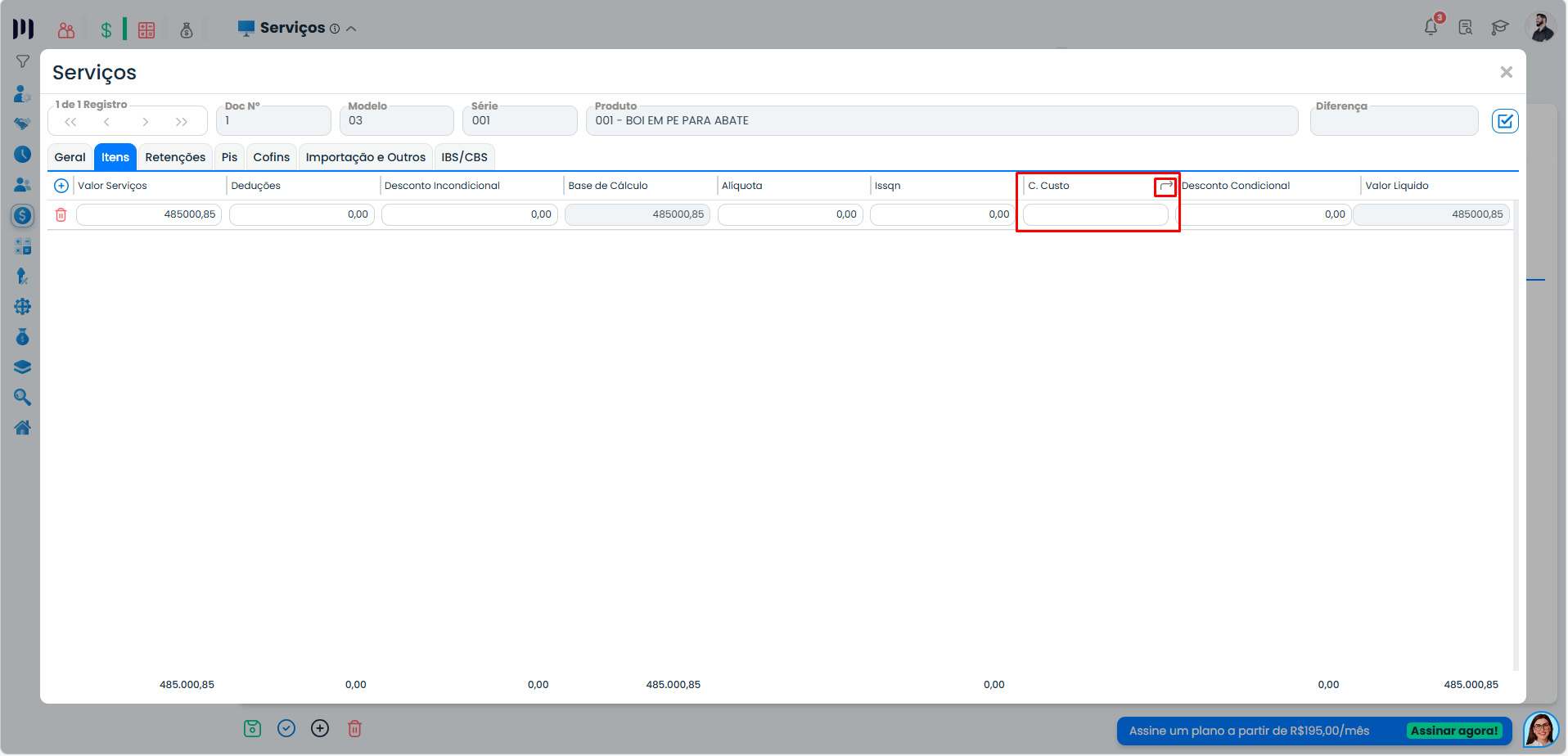Select the Itens tab

tap(115, 157)
